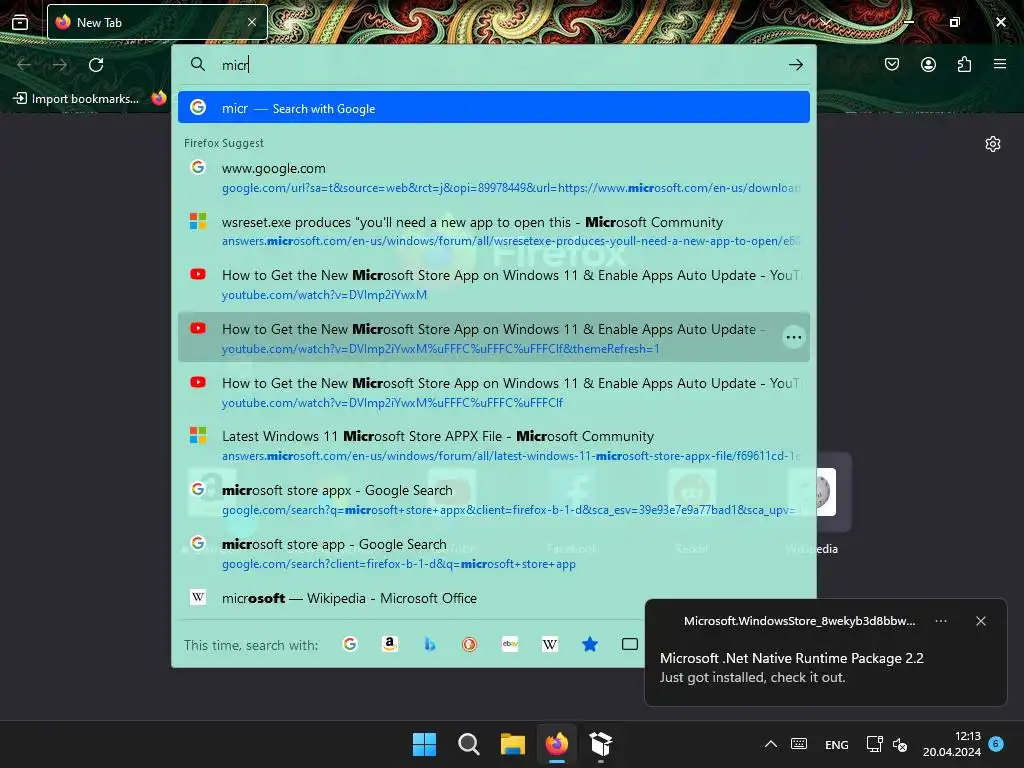Open notification settings ellipsis on toast
This screenshot has width=1024, height=768.
pos(941,621)
